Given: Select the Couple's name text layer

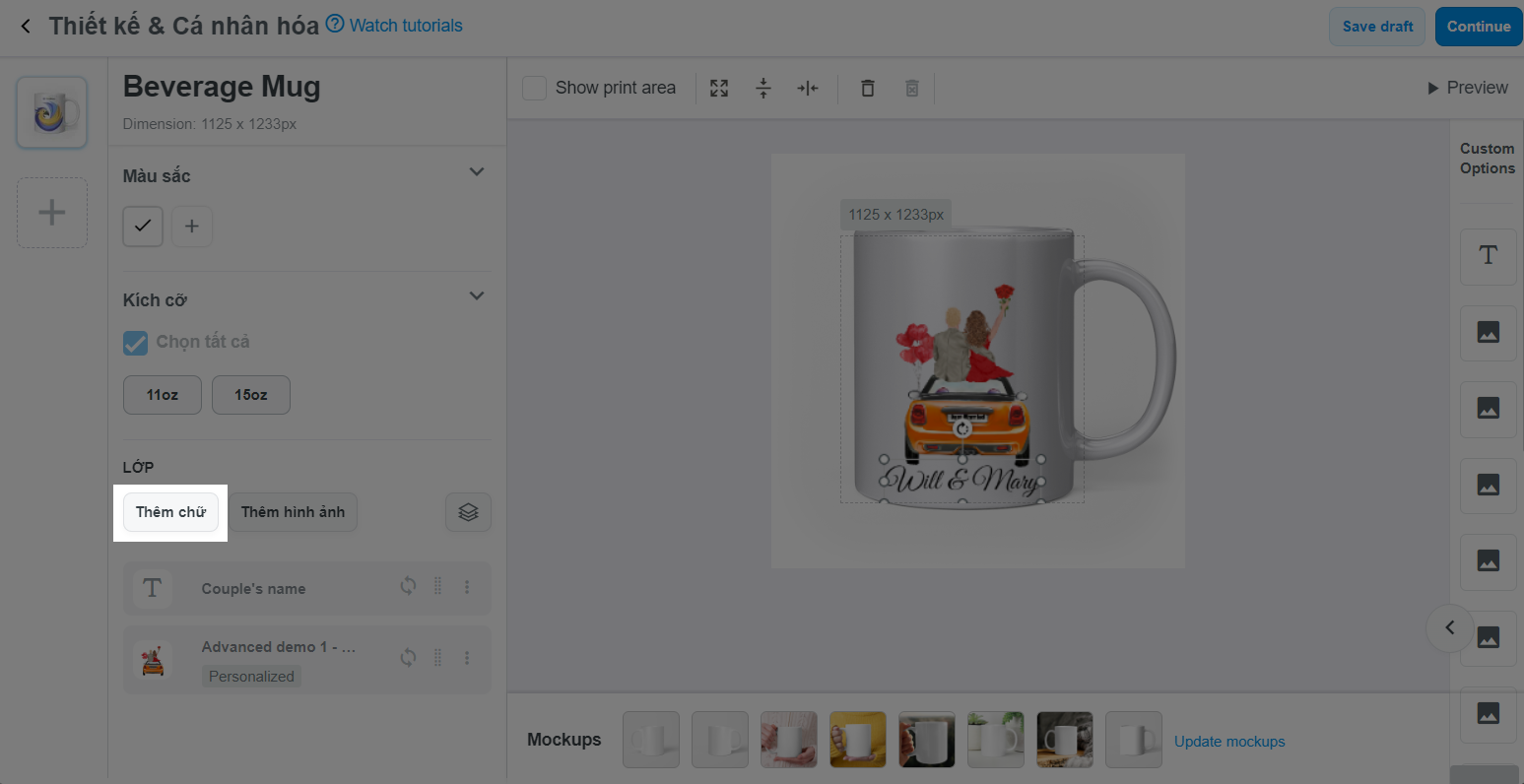Looking at the screenshot, I should click(x=306, y=588).
